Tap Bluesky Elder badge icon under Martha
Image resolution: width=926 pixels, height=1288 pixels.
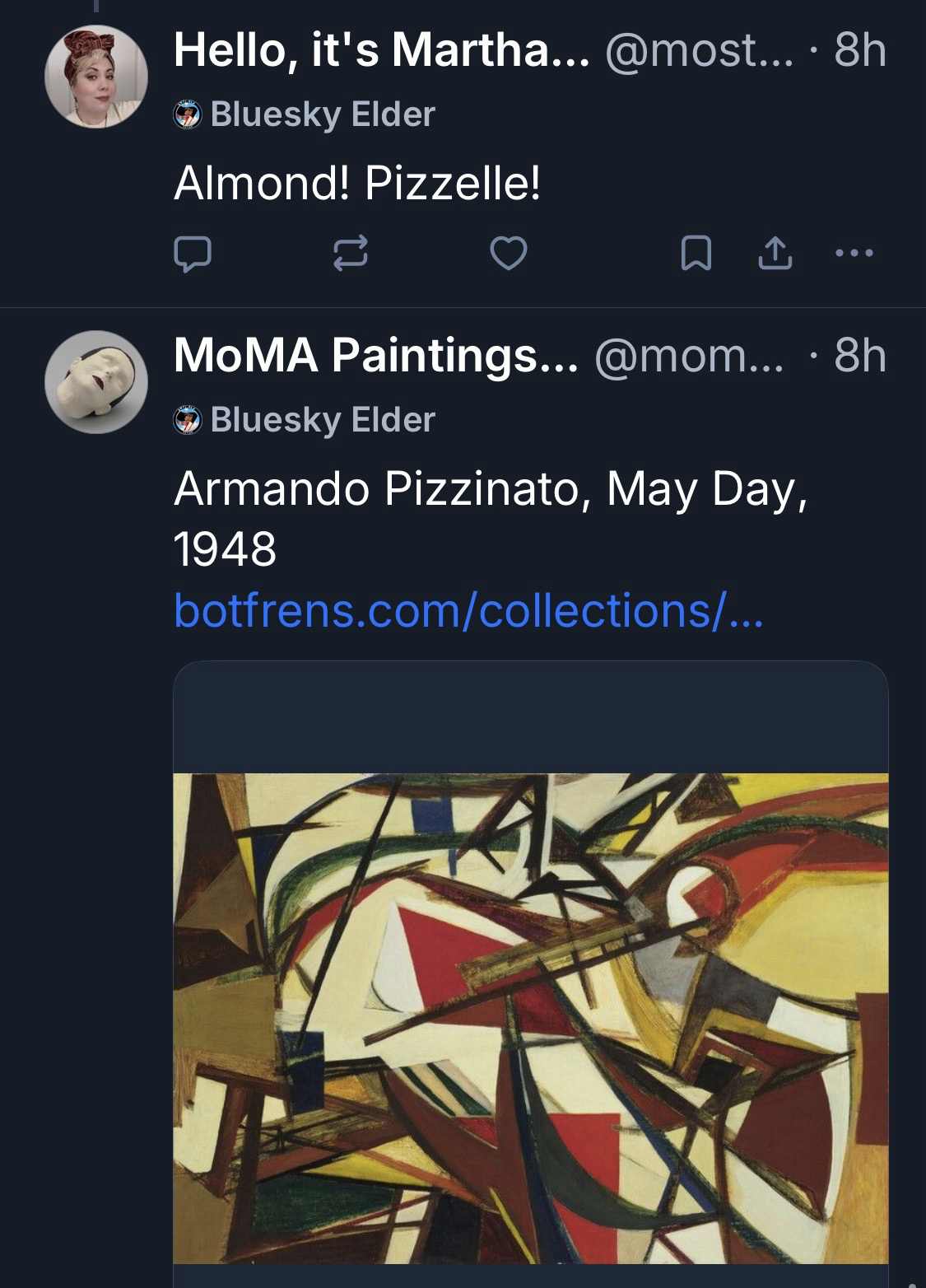coord(188,114)
